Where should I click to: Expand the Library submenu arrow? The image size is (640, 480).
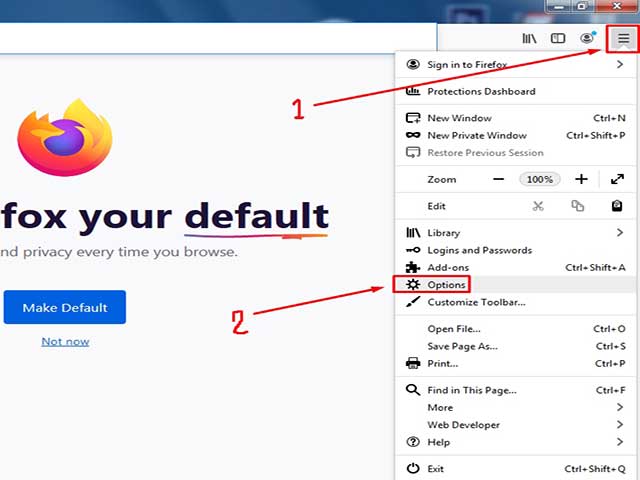pos(620,233)
